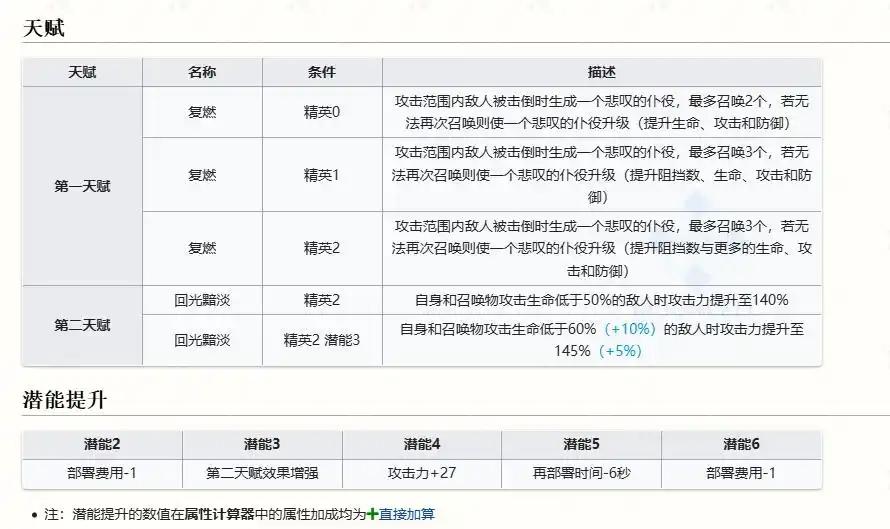Click the 潜能6 column header

(x=741, y=445)
